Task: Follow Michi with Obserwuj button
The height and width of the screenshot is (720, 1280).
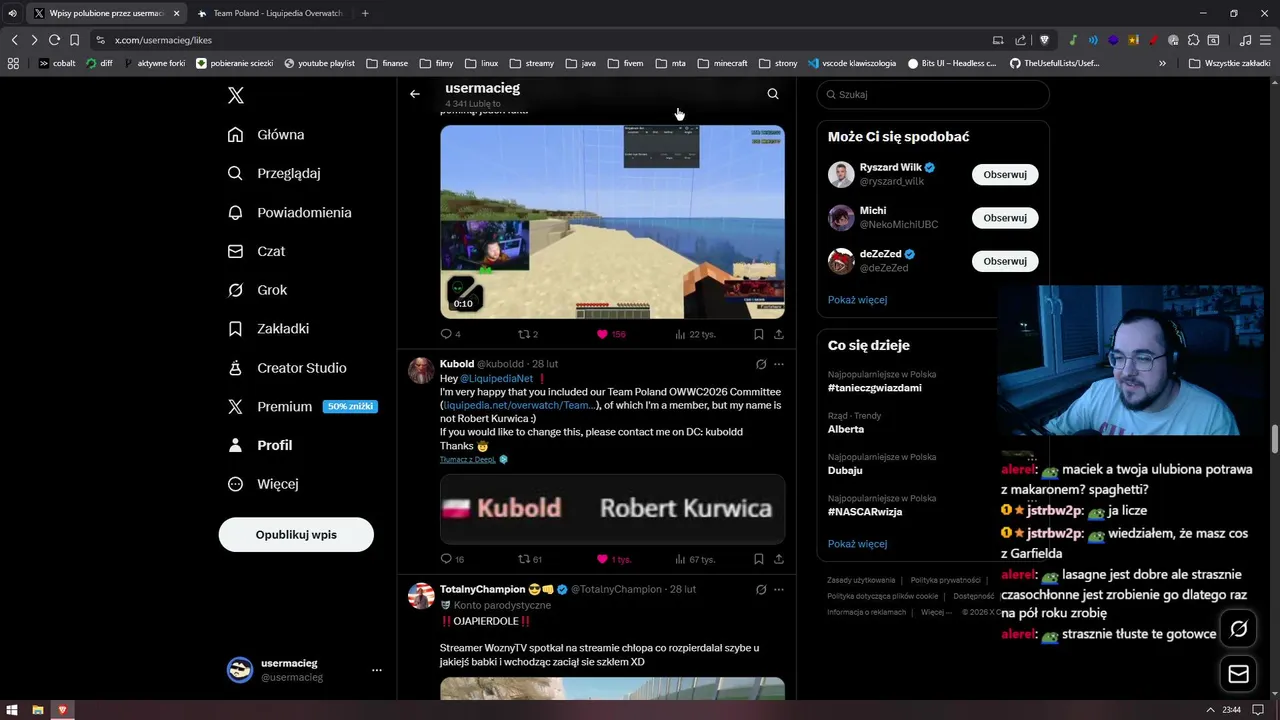Action: [x=1005, y=217]
